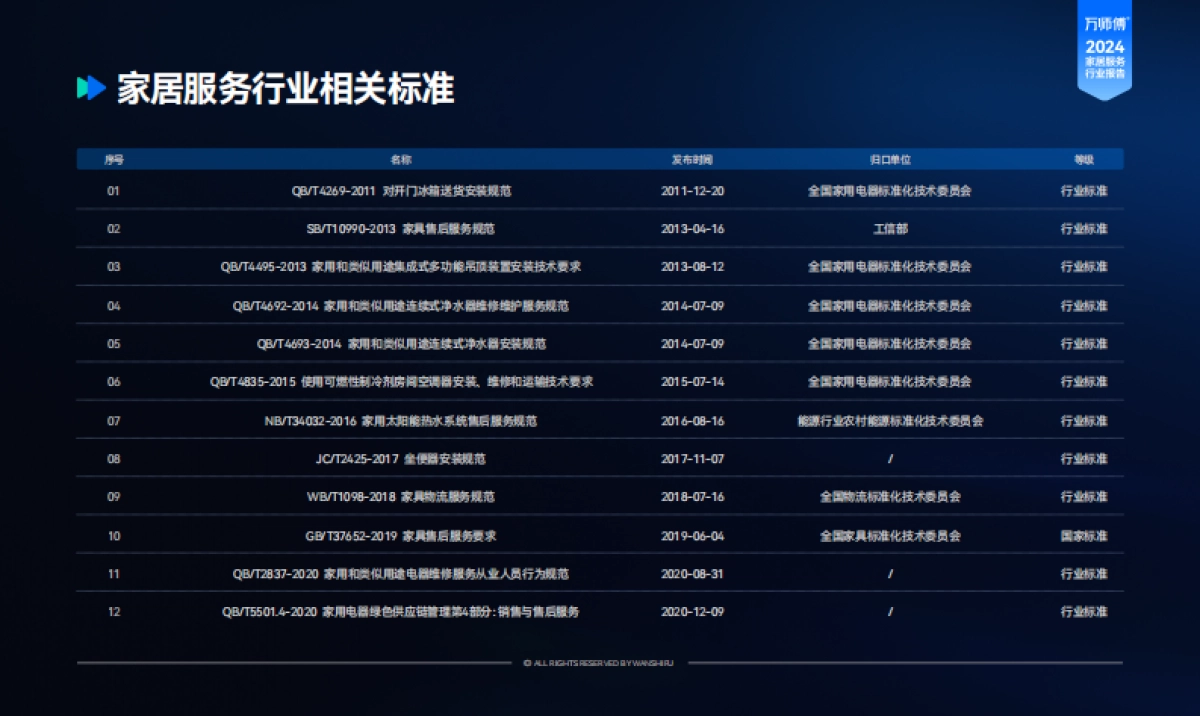Click the 工信部 cell in row 02
The image size is (1200, 716).
click(890, 229)
